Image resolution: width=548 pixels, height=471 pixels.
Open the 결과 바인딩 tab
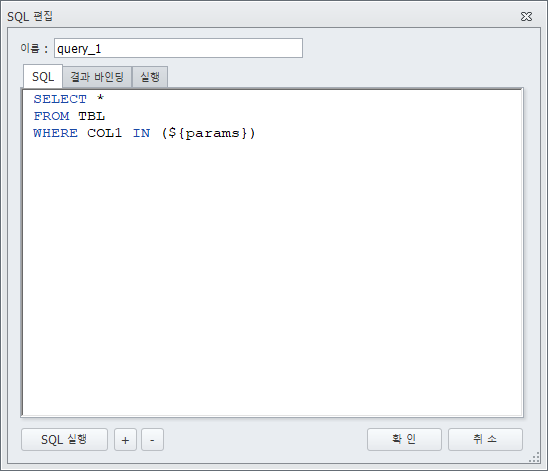pyautogui.click(x=97, y=77)
